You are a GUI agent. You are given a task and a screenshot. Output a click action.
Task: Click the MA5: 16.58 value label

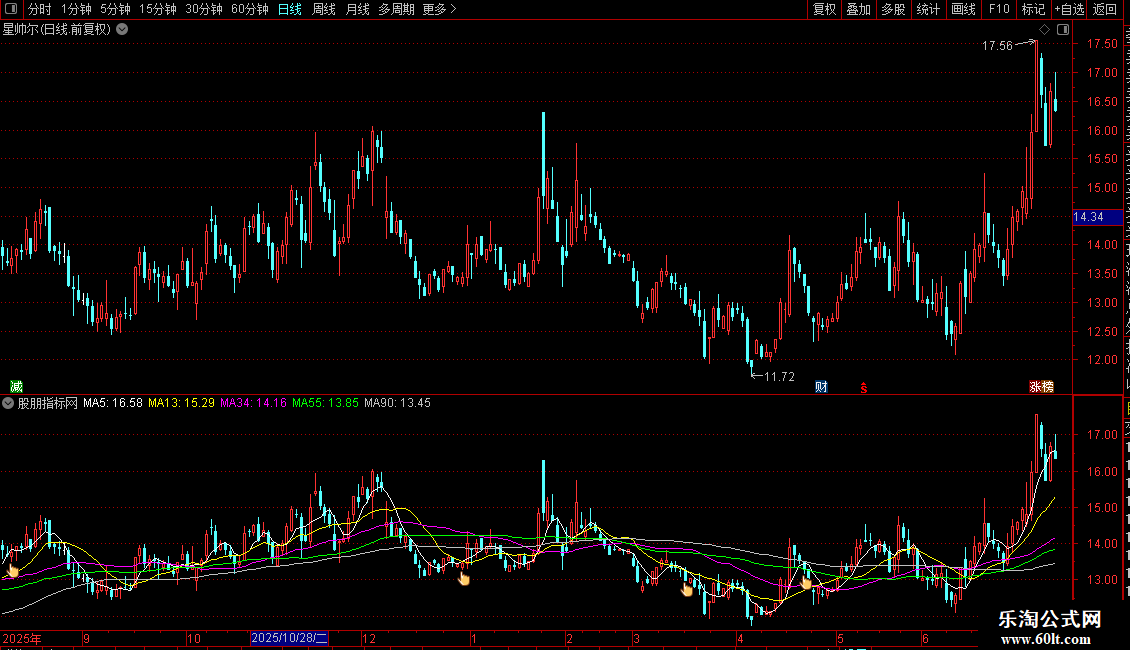pos(113,404)
